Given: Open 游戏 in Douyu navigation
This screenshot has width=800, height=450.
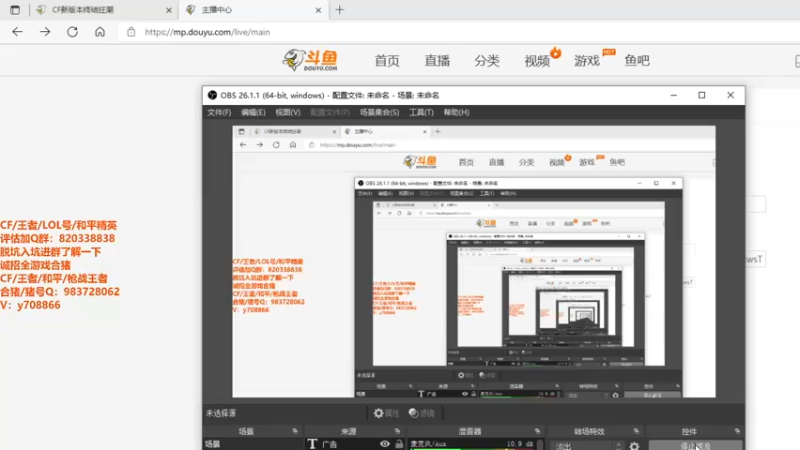Looking at the screenshot, I should (x=587, y=61).
